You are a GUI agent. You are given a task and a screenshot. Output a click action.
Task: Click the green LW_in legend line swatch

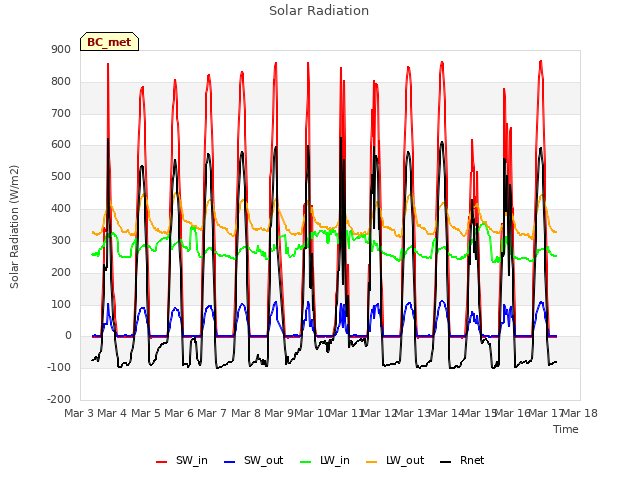click(x=306, y=462)
